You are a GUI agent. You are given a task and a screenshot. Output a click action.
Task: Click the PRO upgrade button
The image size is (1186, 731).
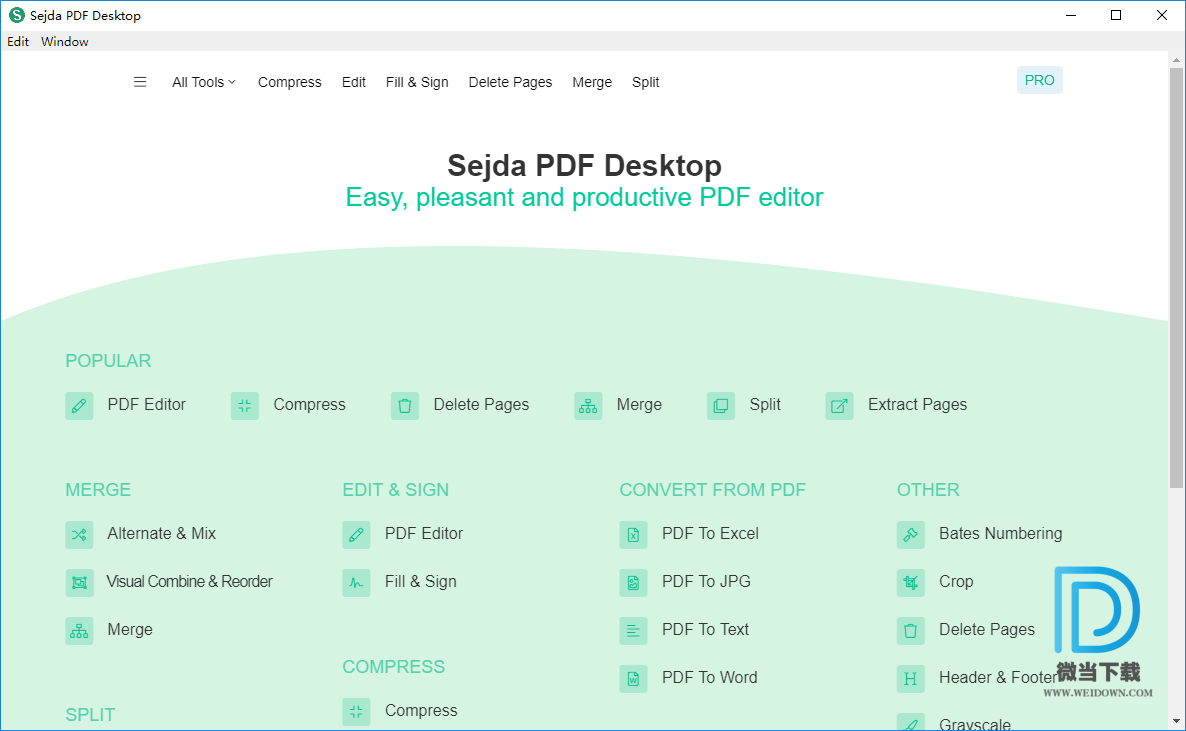tap(1039, 80)
